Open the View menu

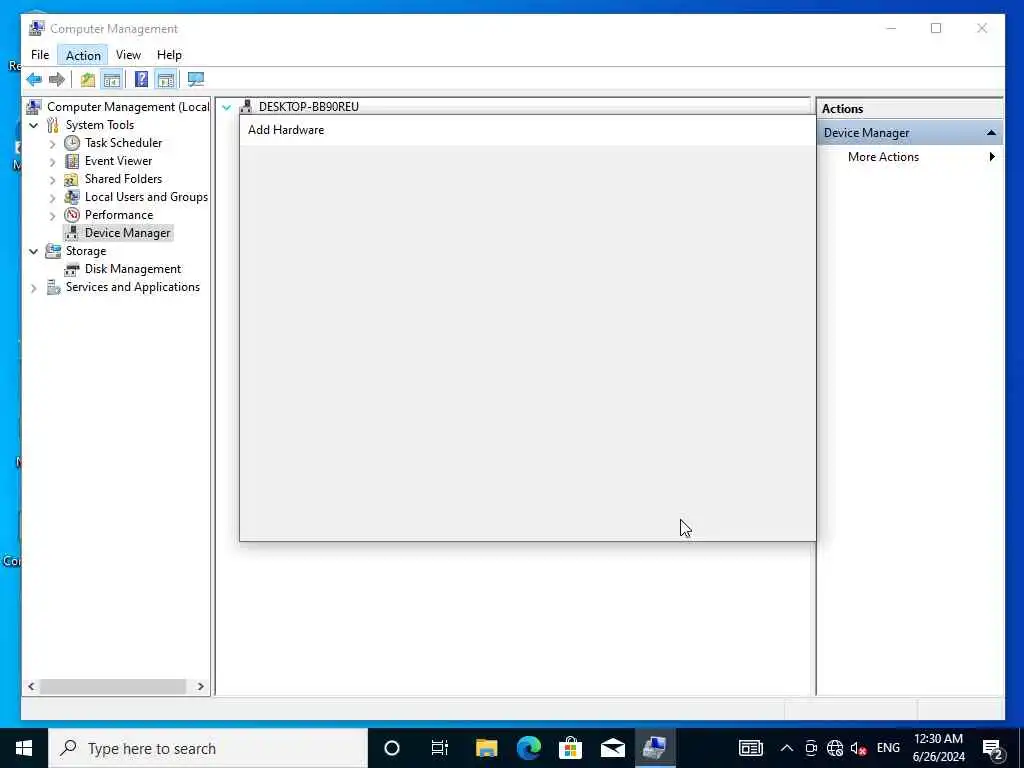(x=128, y=55)
